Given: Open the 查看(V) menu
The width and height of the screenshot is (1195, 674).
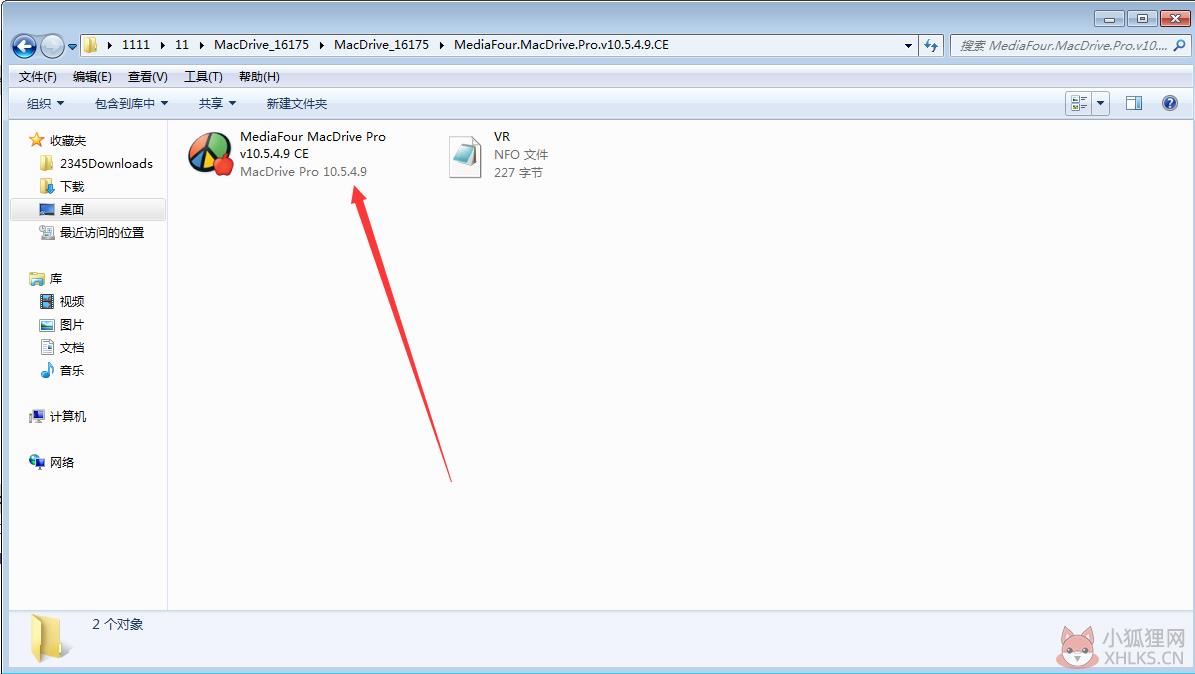Looking at the screenshot, I should coord(147,76).
